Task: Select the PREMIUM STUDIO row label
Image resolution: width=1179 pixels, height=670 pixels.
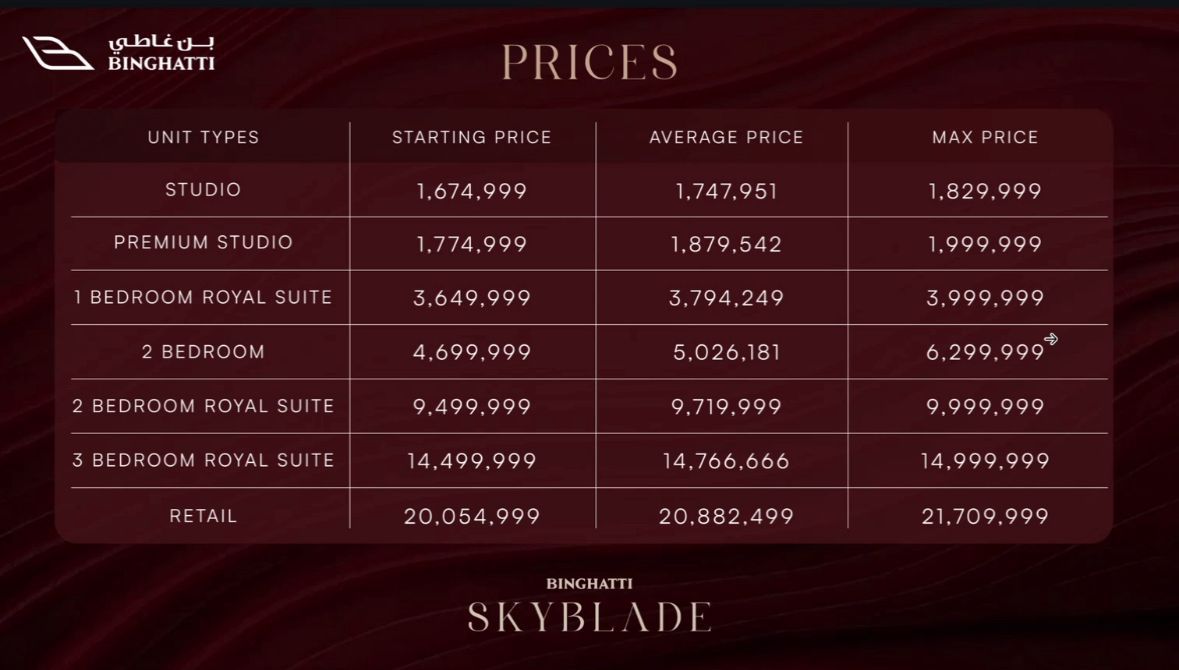Action: 204,242
